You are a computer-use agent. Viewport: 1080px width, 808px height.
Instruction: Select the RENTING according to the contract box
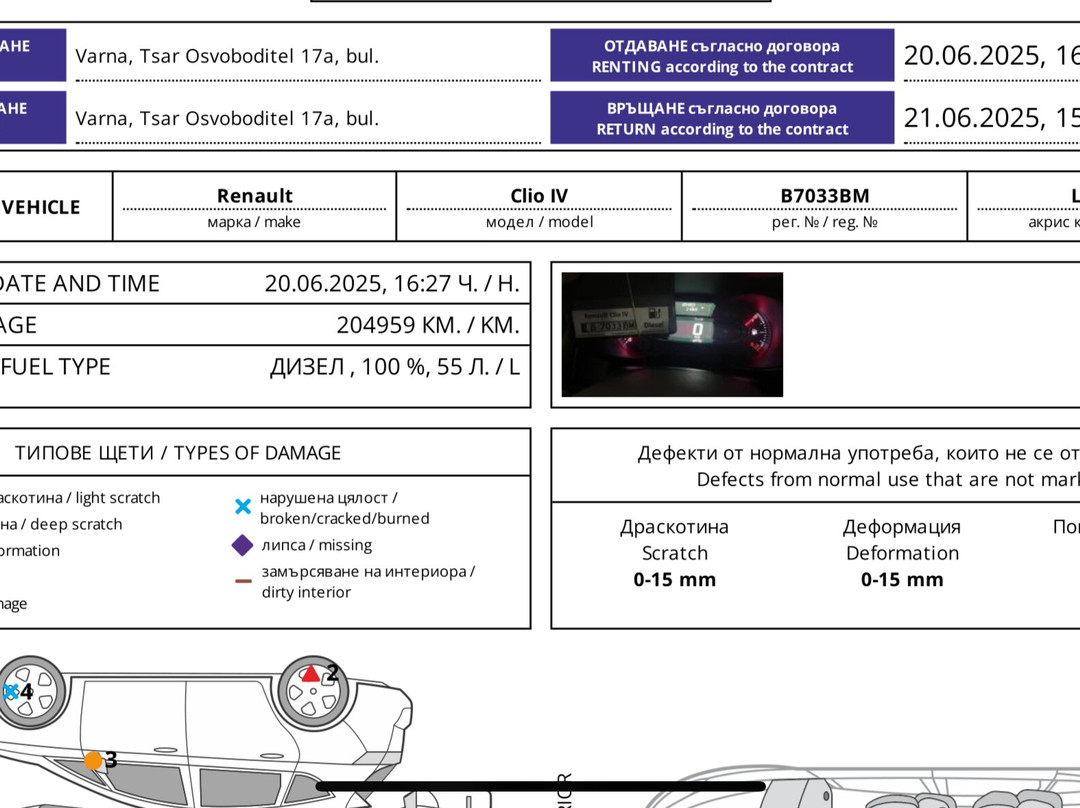click(x=721, y=56)
